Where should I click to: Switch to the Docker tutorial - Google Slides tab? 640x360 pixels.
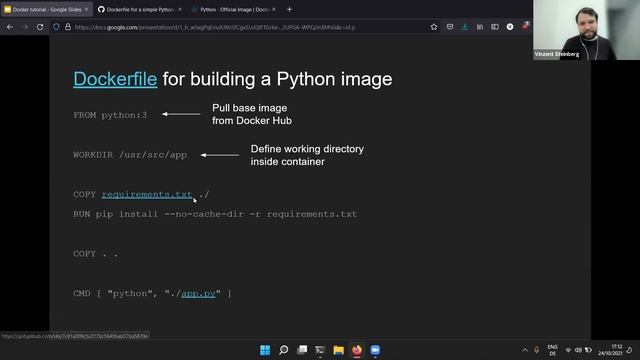(47, 9)
